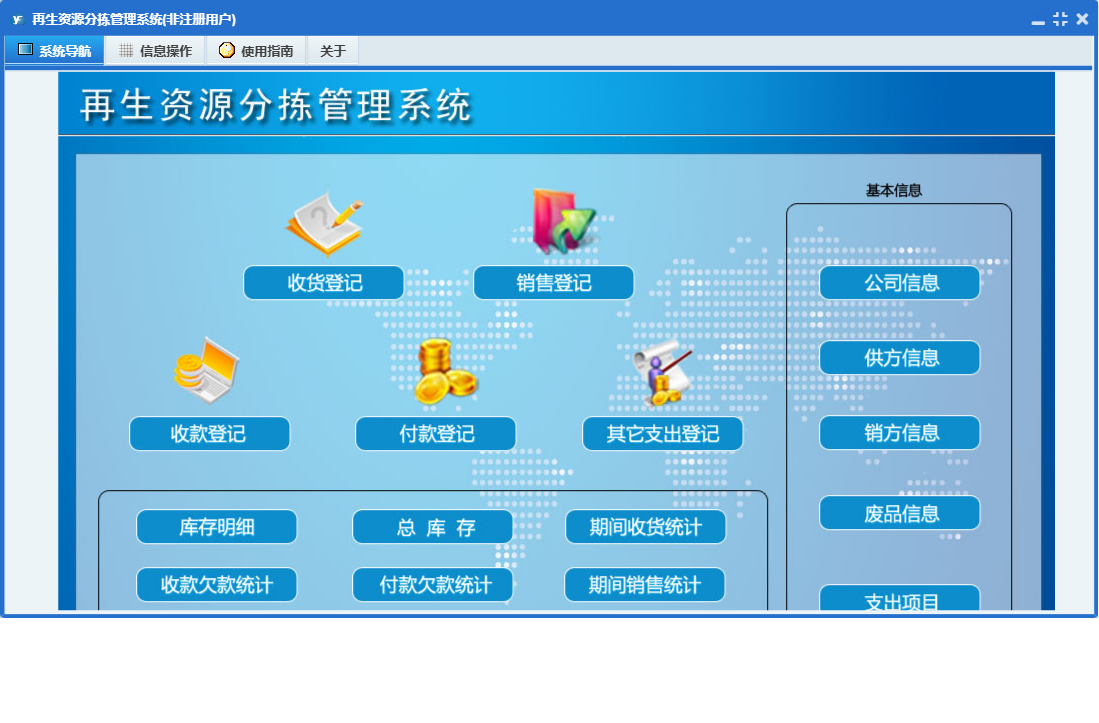
Task: Click the title bar text 再生资源分拣管理系统(非注册用户)
Action: click(x=134, y=20)
